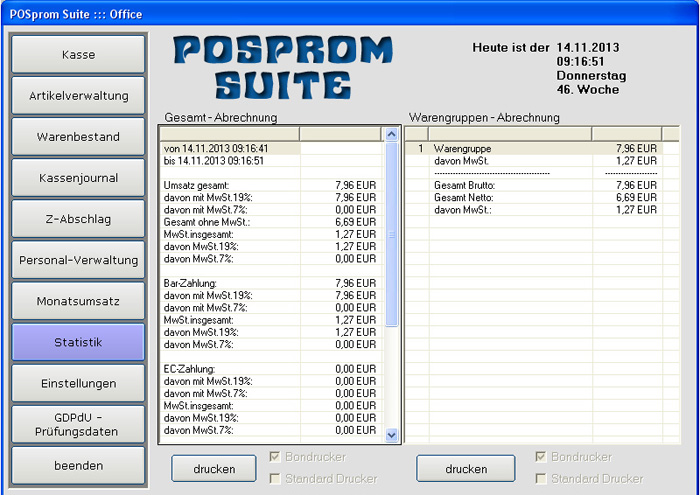Viewport: 700px width, 495px height.
Task: Select the '1 Warengruppe' row
Action: tap(542, 149)
